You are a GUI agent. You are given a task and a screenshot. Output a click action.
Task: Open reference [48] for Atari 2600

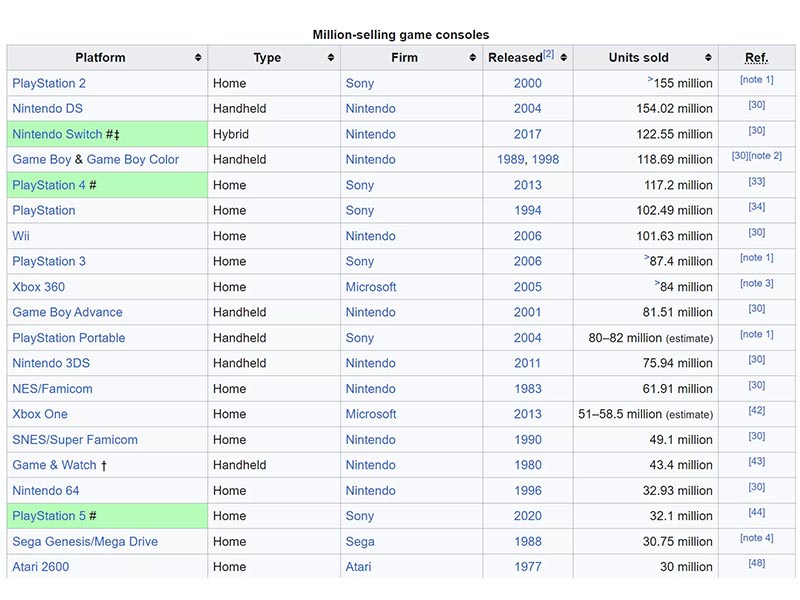coord(757,563)
